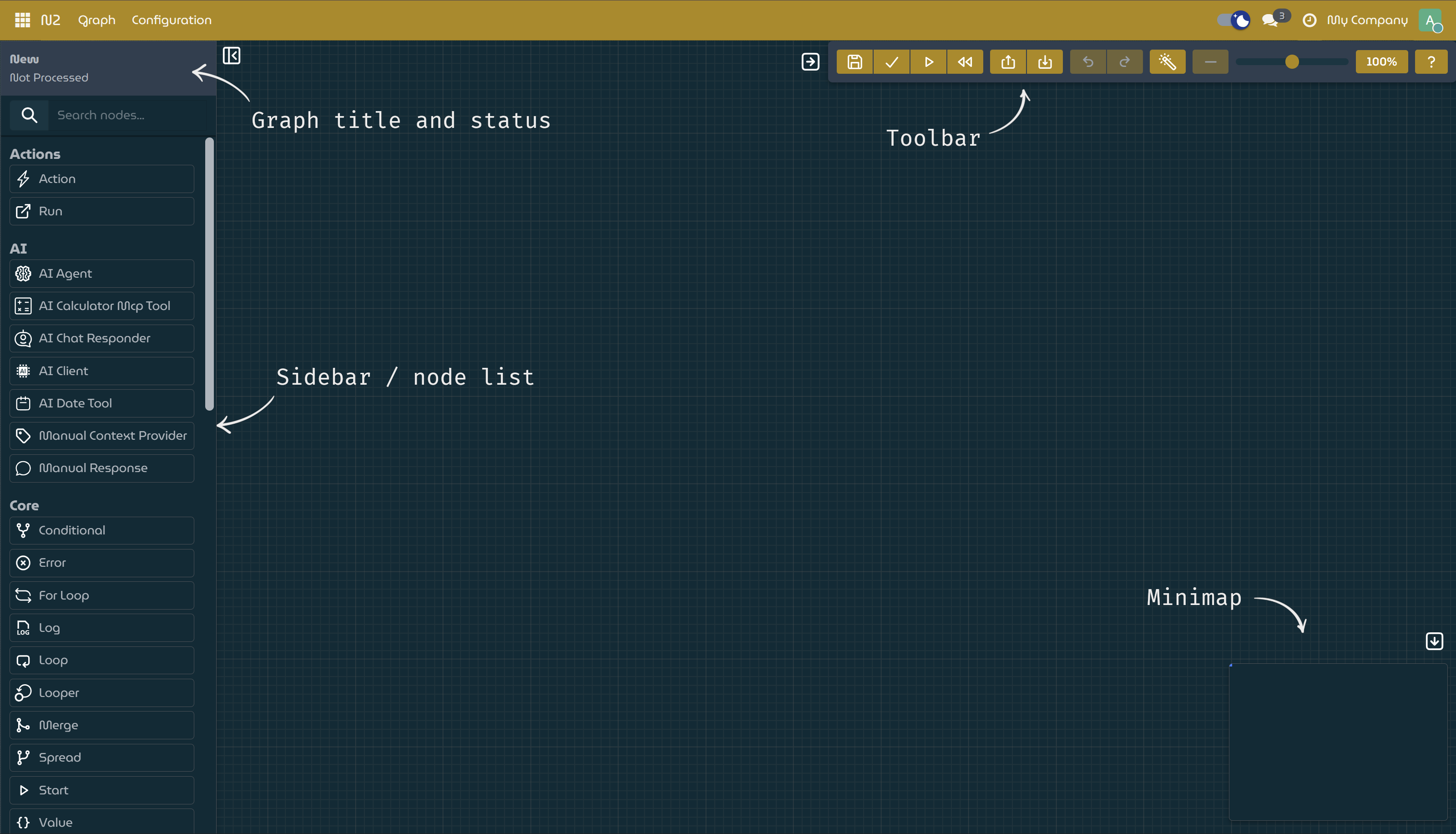The image size is (1456, 834).
Task: Adjust the zoom level slider
Action: pyautogui.click(x=1292, y=62)
